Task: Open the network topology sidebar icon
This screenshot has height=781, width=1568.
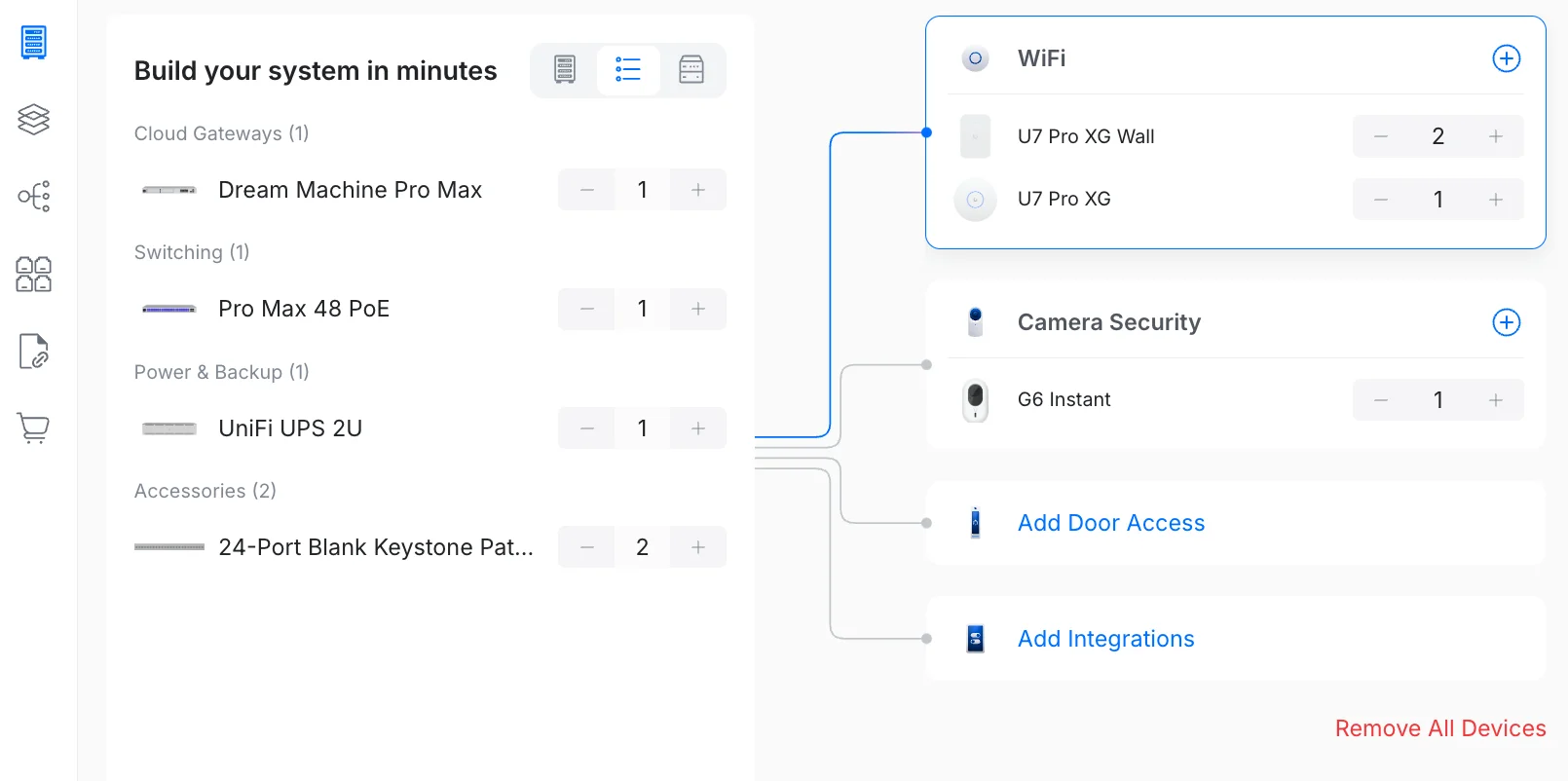Action: (x=34, y=197)
